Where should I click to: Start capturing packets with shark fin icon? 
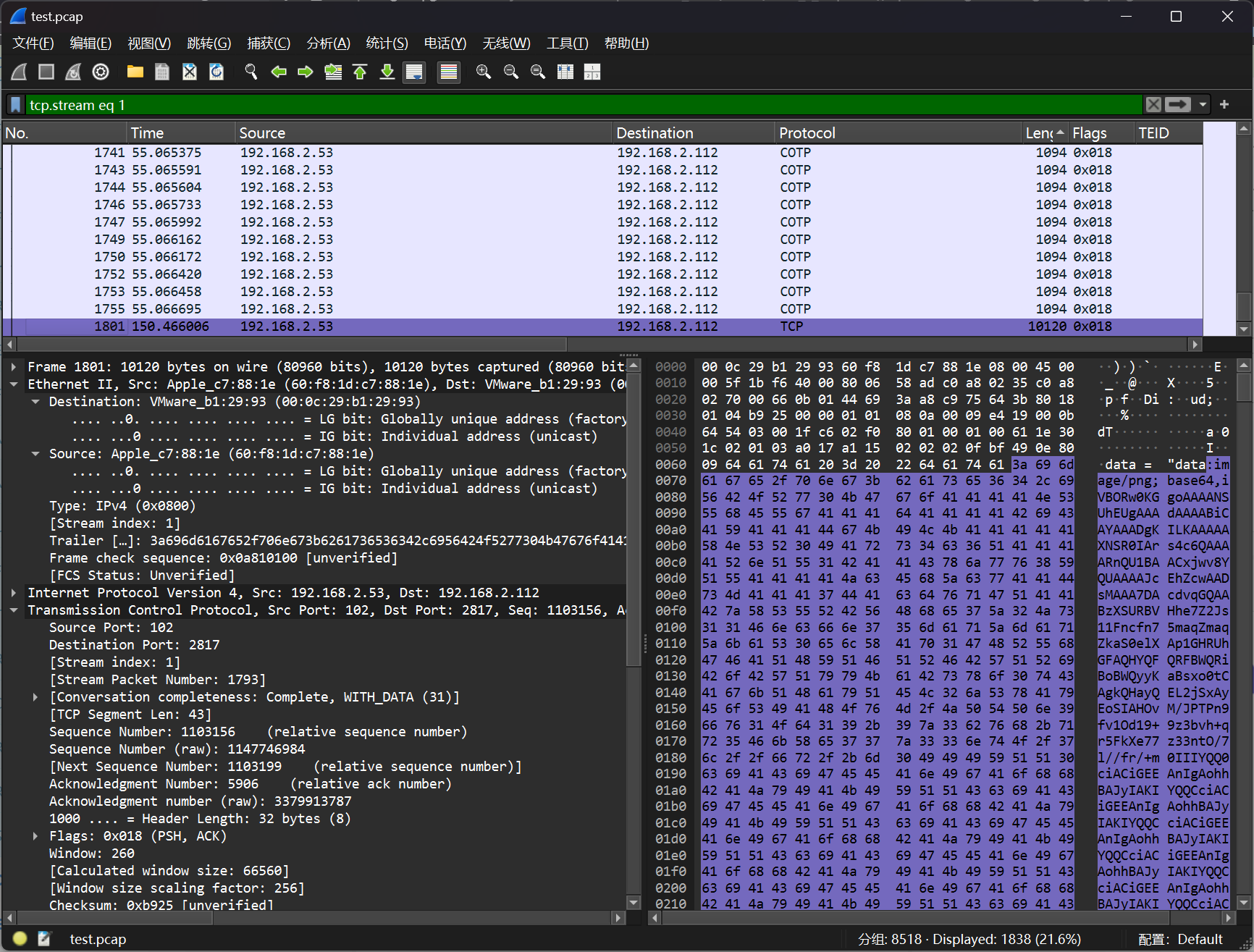click(20, 72)
